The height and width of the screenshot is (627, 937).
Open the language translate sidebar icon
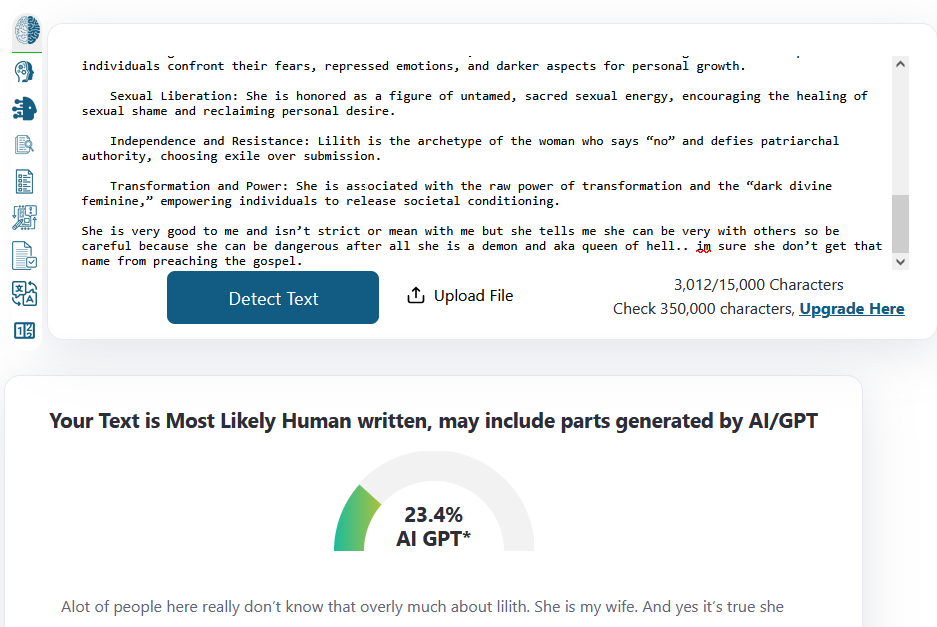(25, 293)
